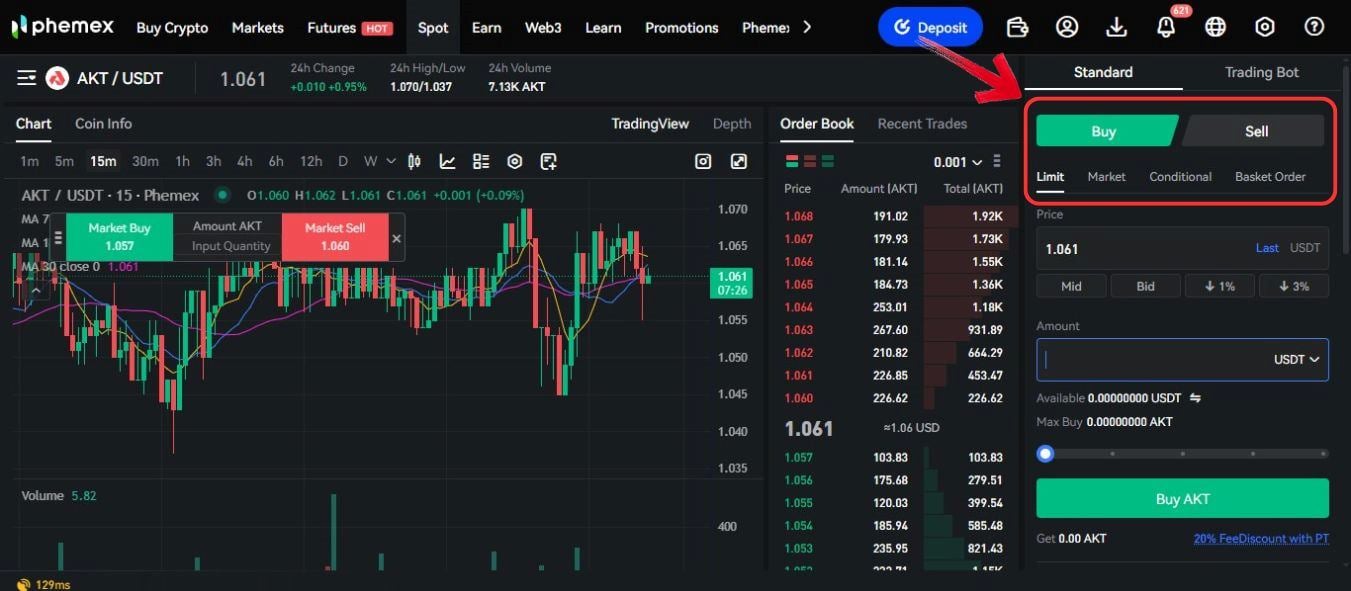This screenshot has height=591, width=1351.
Task: Click the download app icon
Action: [x=1117, y=27]
